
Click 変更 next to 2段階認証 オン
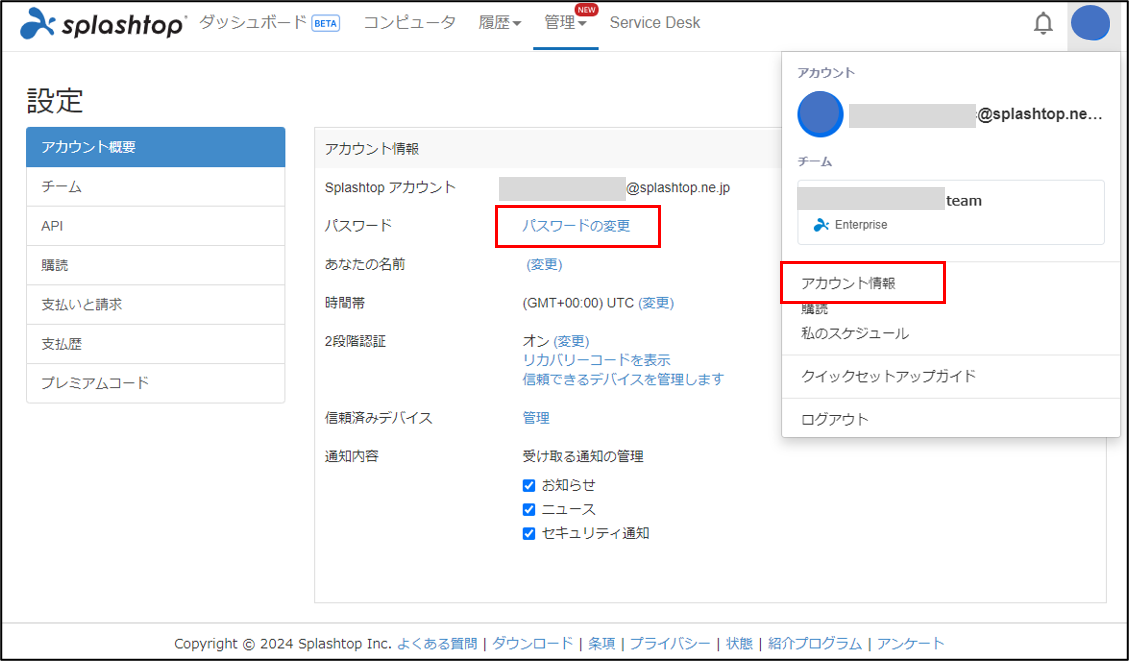(x=571, y=341)
